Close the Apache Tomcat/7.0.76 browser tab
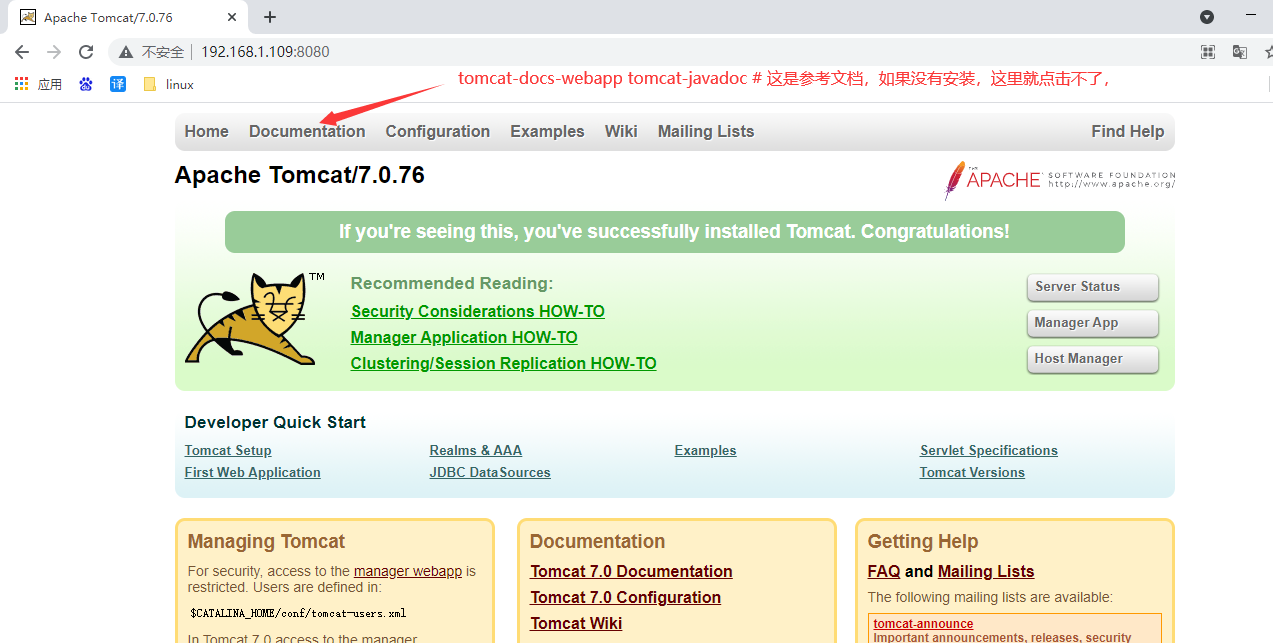The image size is (1273, 643). click(232, 17)
